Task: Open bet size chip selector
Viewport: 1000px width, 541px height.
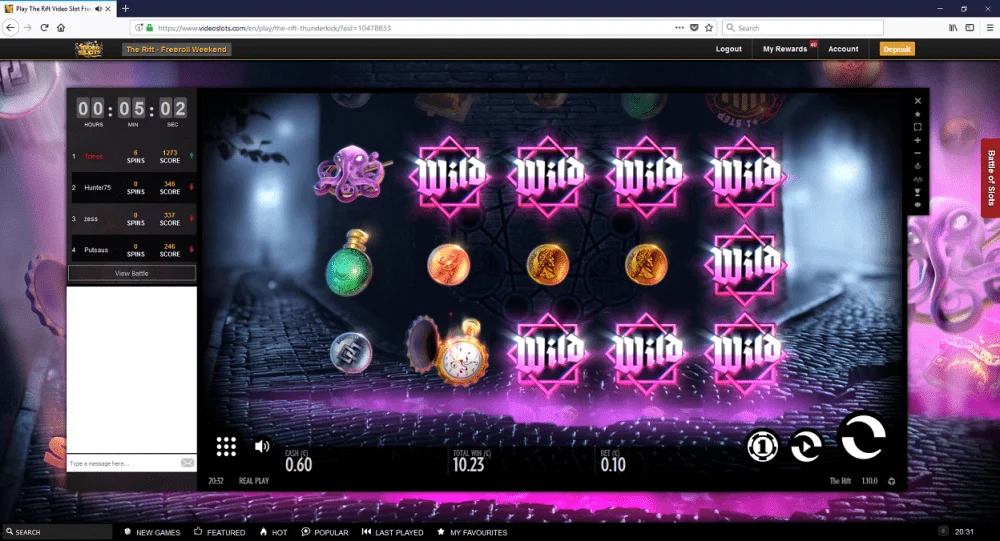Action: [x=762, y=445]
